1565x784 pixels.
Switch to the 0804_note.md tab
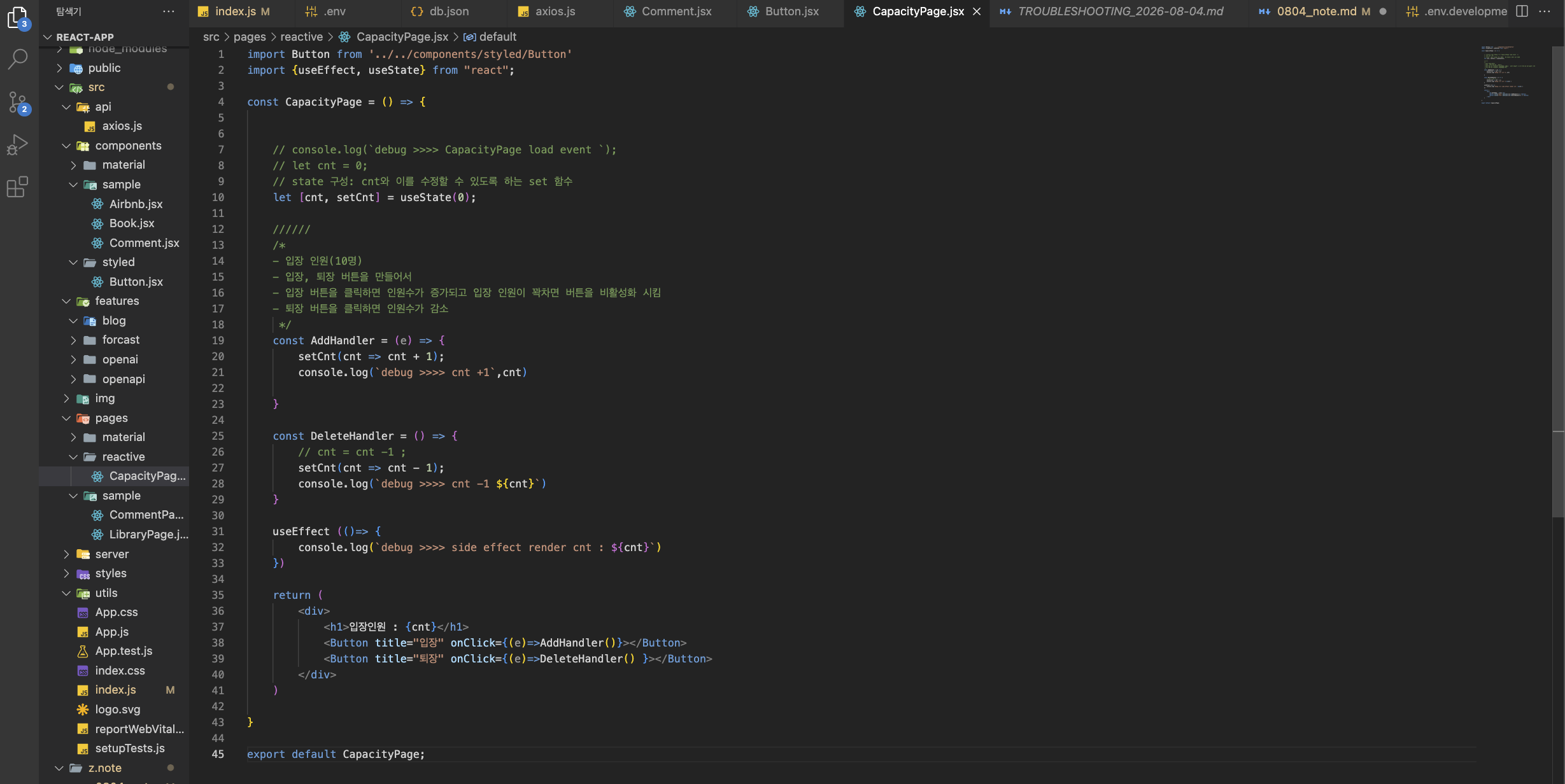pos(1322,11)
